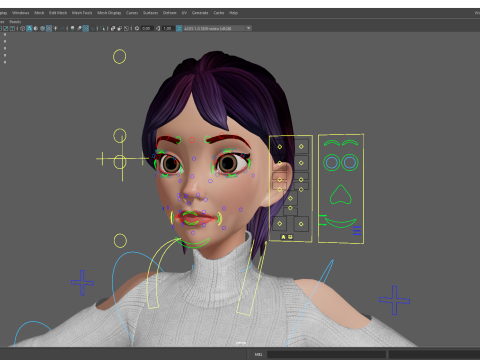This screenshot has width=480, height=360.
Task: Open the Mesh menu
Action: (x=39, y=13)
